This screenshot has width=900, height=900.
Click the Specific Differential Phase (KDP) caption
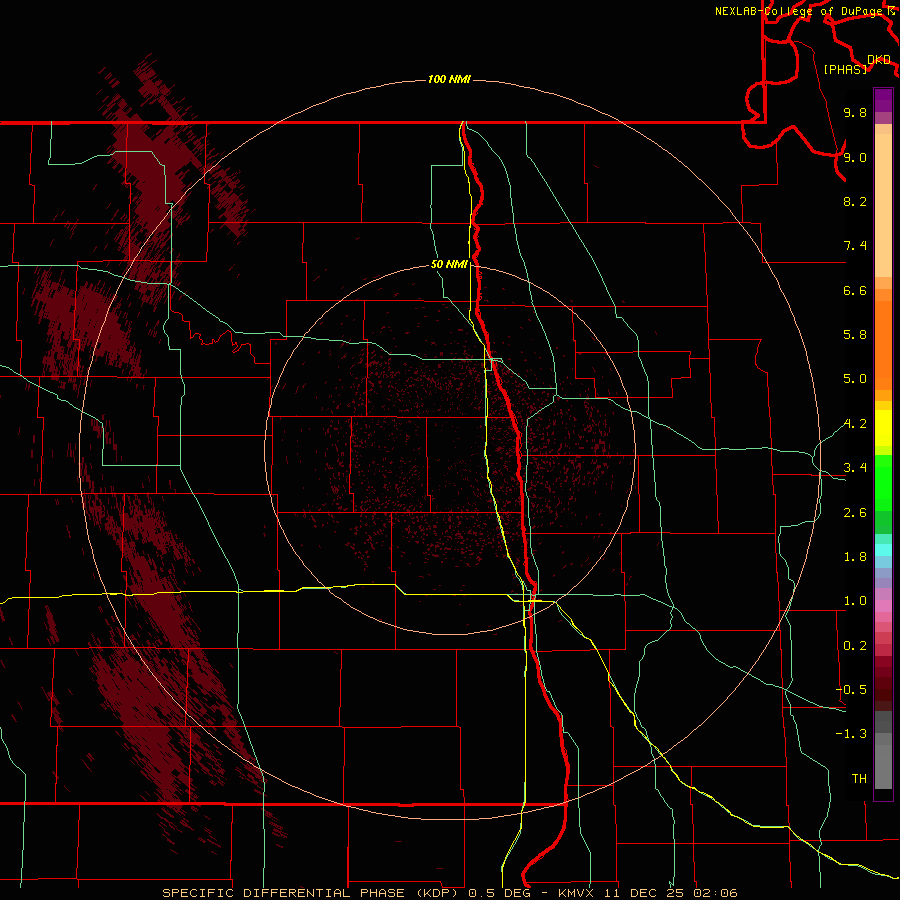coord(311,893)
